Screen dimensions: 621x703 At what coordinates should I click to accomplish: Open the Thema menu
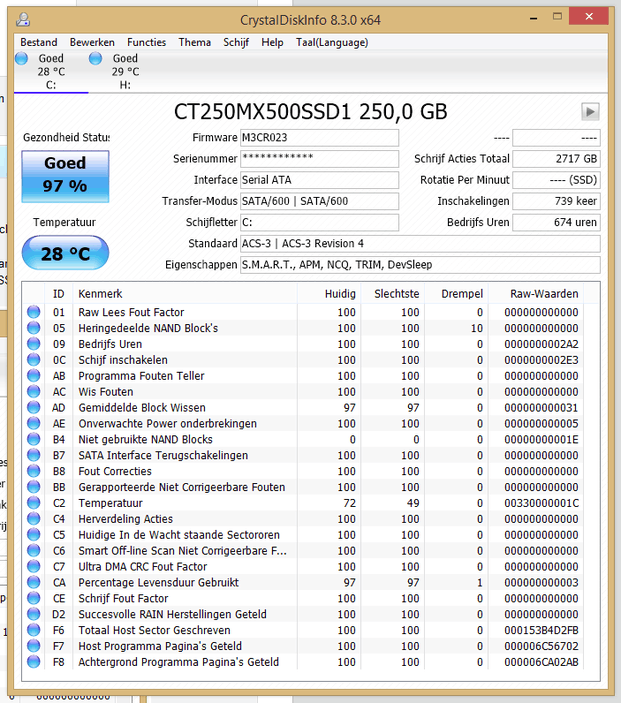coord(195,42)
